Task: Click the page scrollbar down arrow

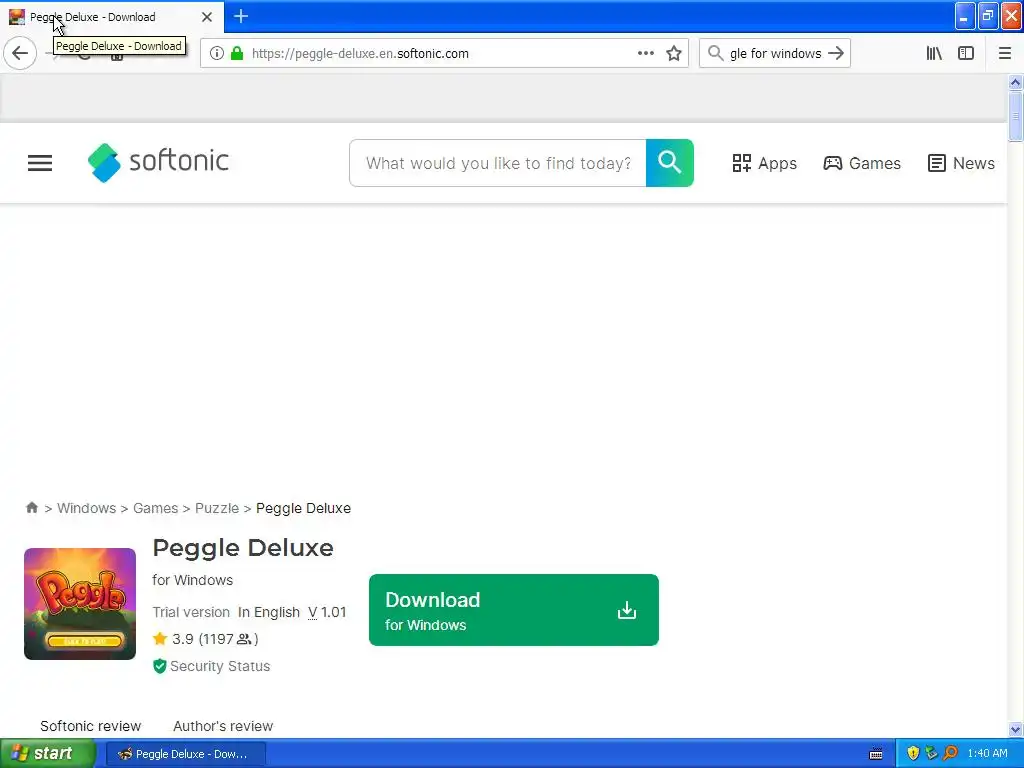Action: tap(1015, 729)
